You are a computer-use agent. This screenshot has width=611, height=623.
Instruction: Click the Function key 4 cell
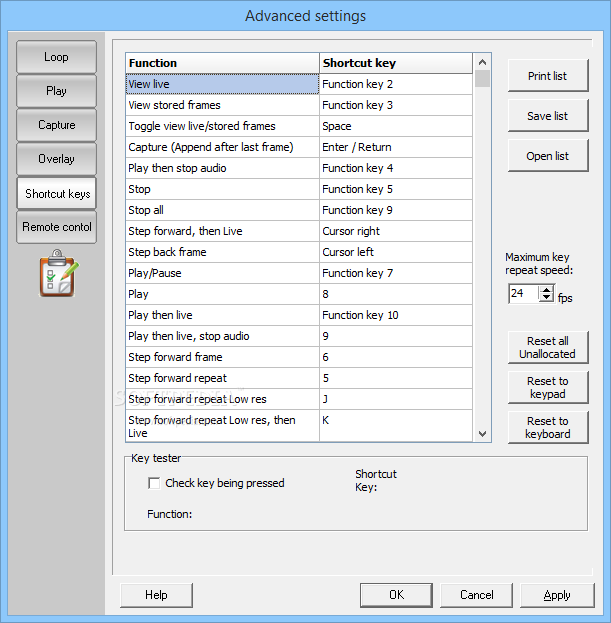[x=396, y=168]
